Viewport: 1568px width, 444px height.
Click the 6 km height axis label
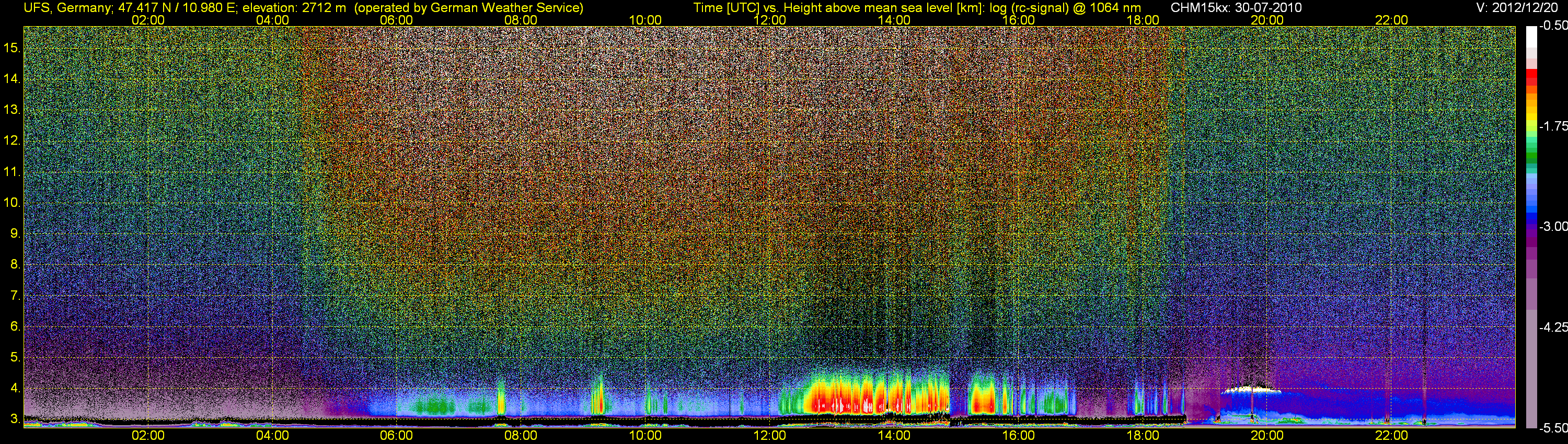pyautogui.click(x=15, y=326)
